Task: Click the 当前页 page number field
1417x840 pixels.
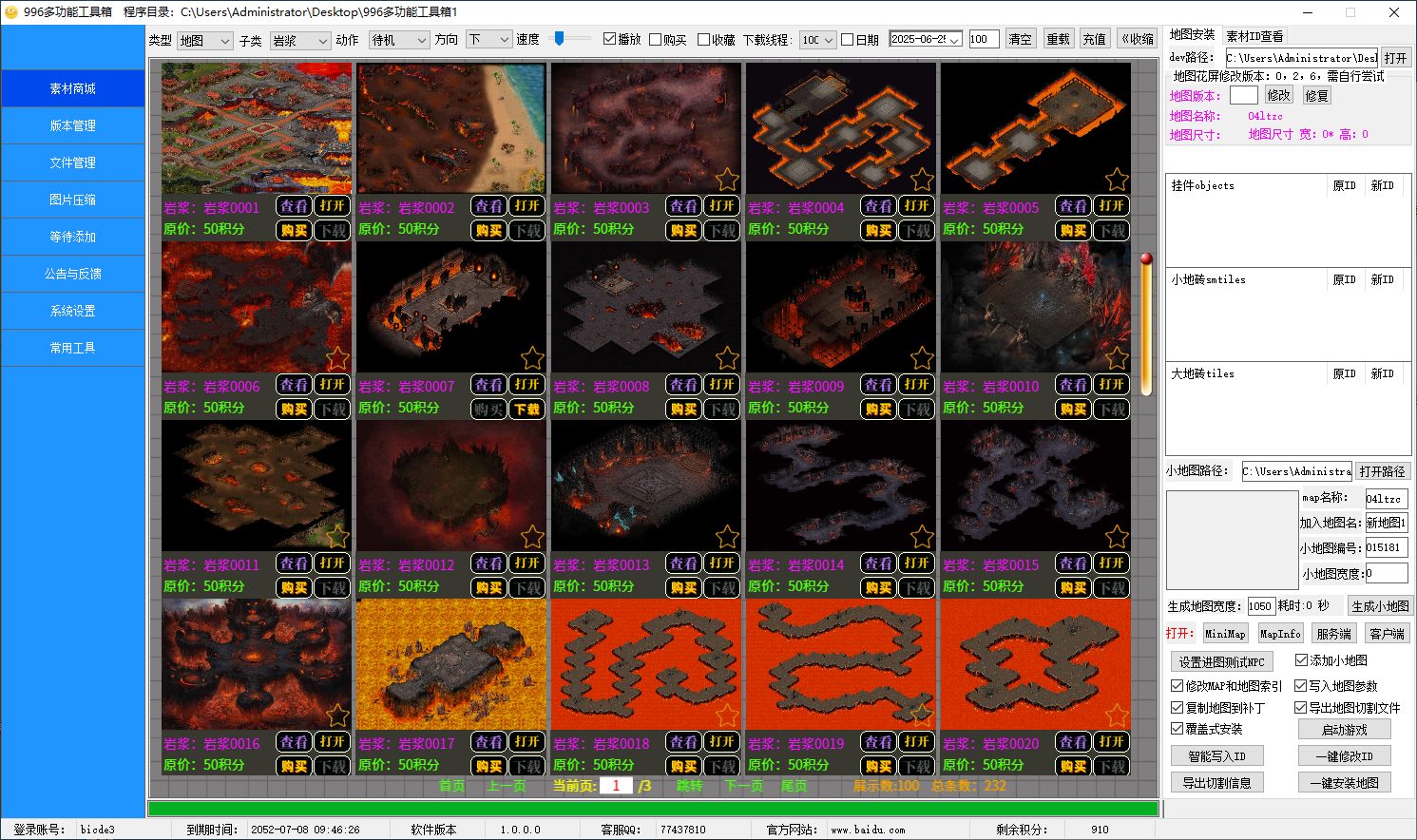Action: [616, 786]
